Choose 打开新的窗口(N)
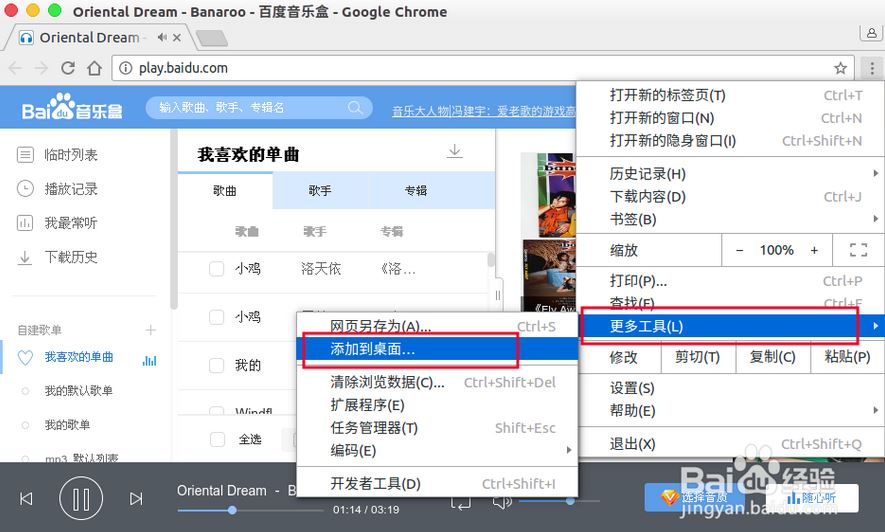 coord(729,118)
